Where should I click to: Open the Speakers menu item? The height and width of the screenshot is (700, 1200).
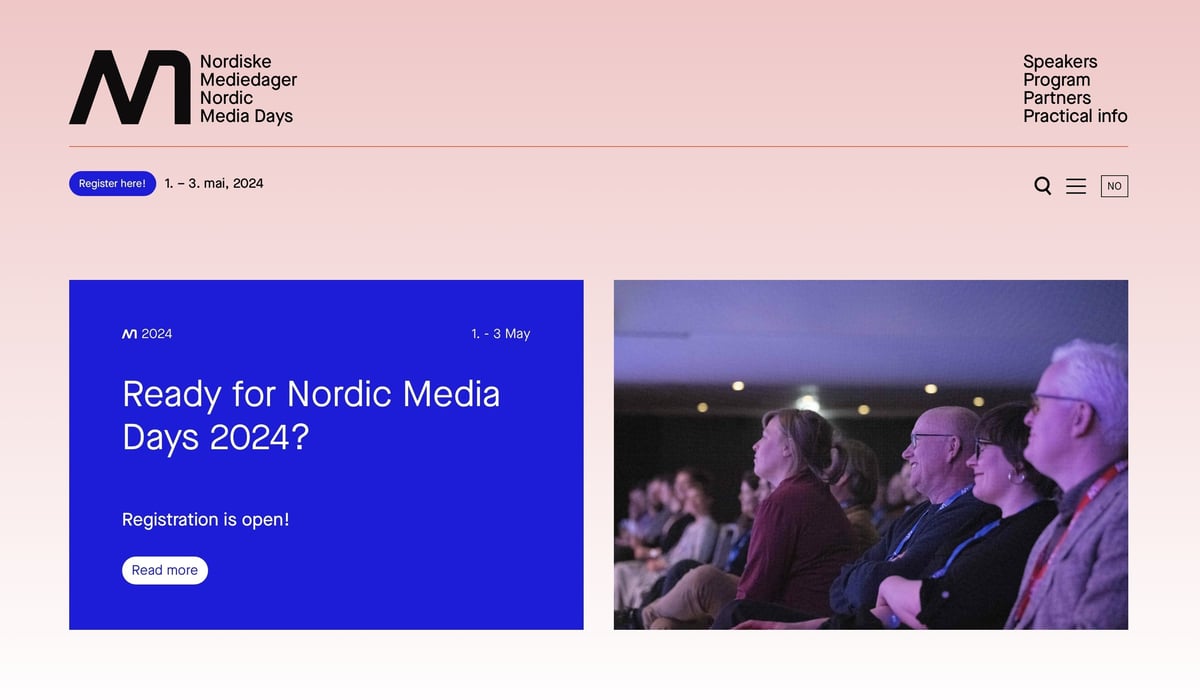click(1060, 62)
